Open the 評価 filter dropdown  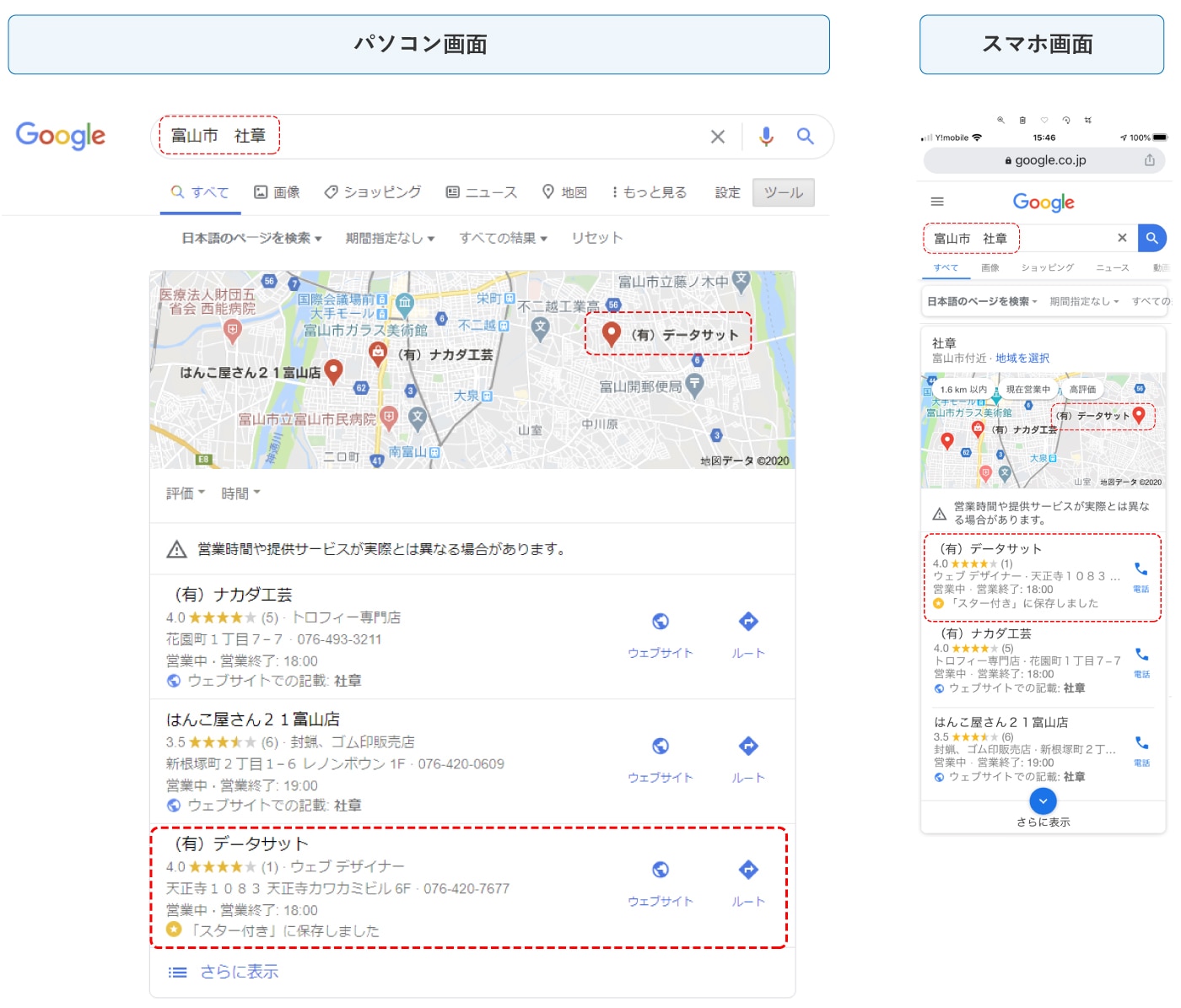click(x=186, y=493)
